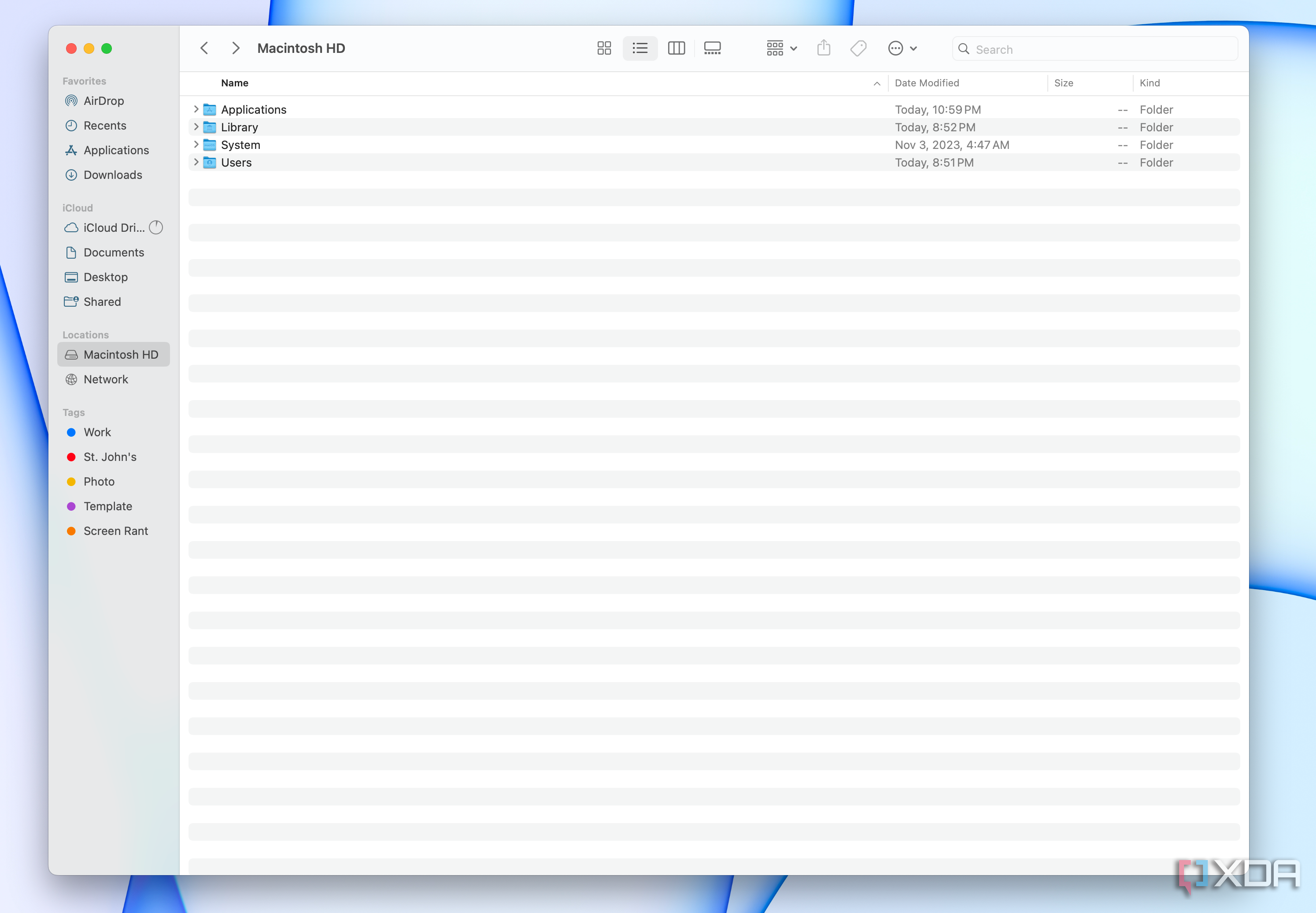
Task: Open the Group By dropdown
Action: (781, 48)
